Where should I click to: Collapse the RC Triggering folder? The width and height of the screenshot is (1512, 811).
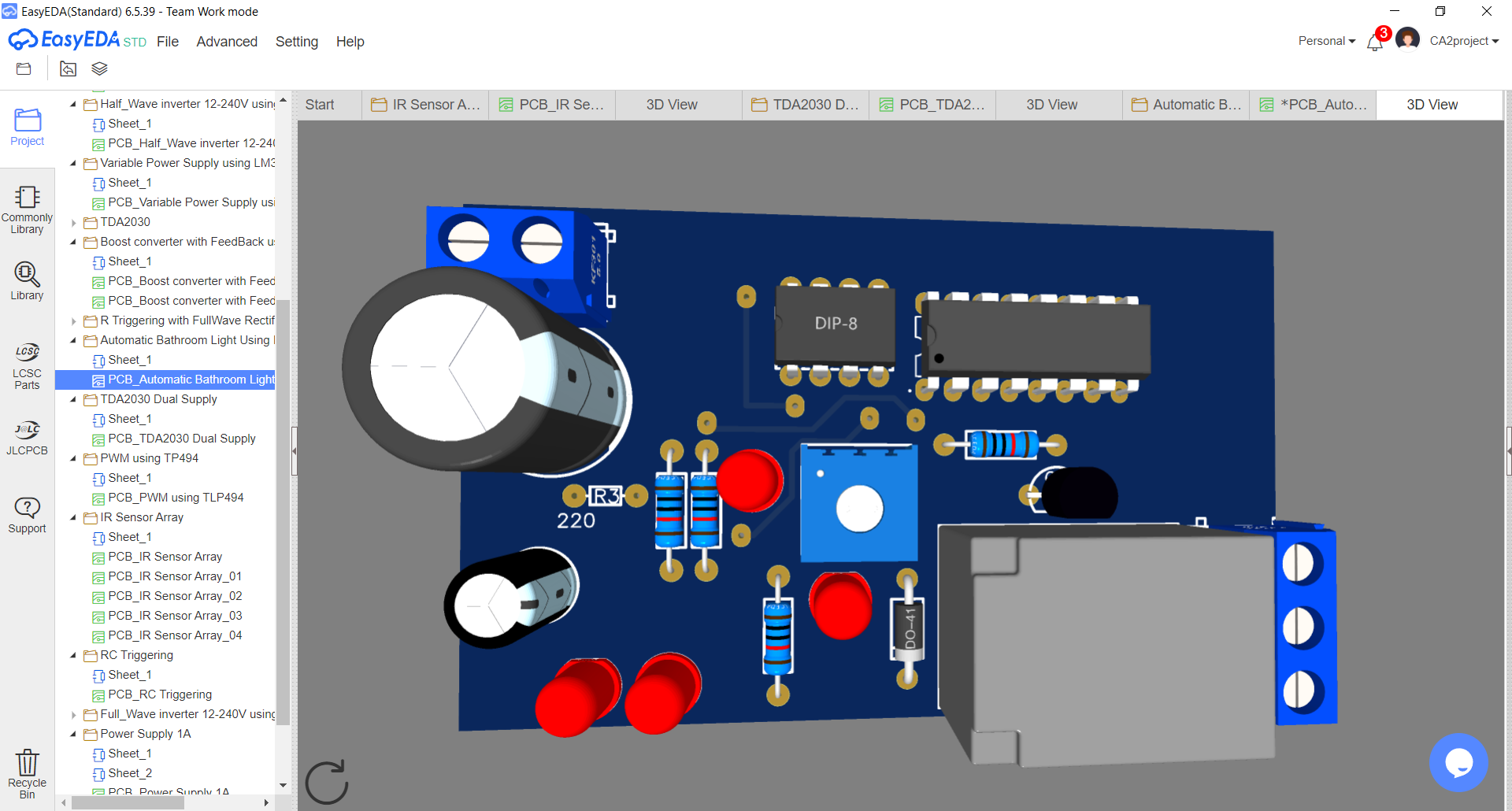73,655
